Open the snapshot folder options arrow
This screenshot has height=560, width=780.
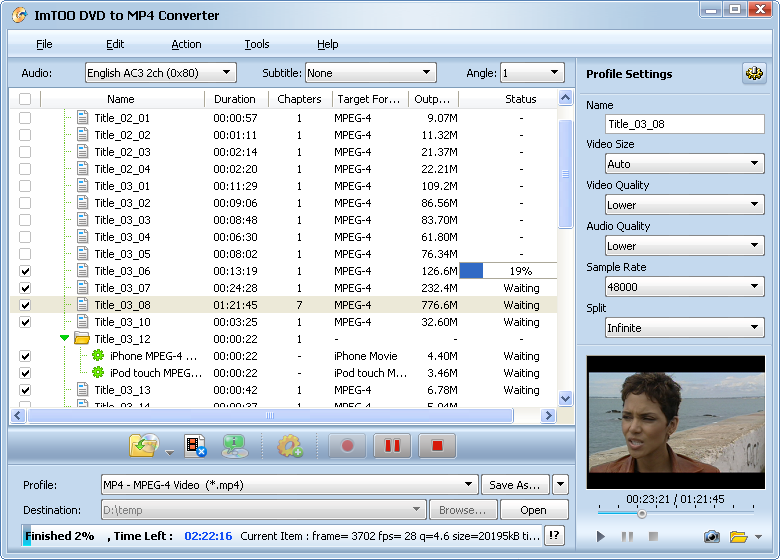point(758,537)
